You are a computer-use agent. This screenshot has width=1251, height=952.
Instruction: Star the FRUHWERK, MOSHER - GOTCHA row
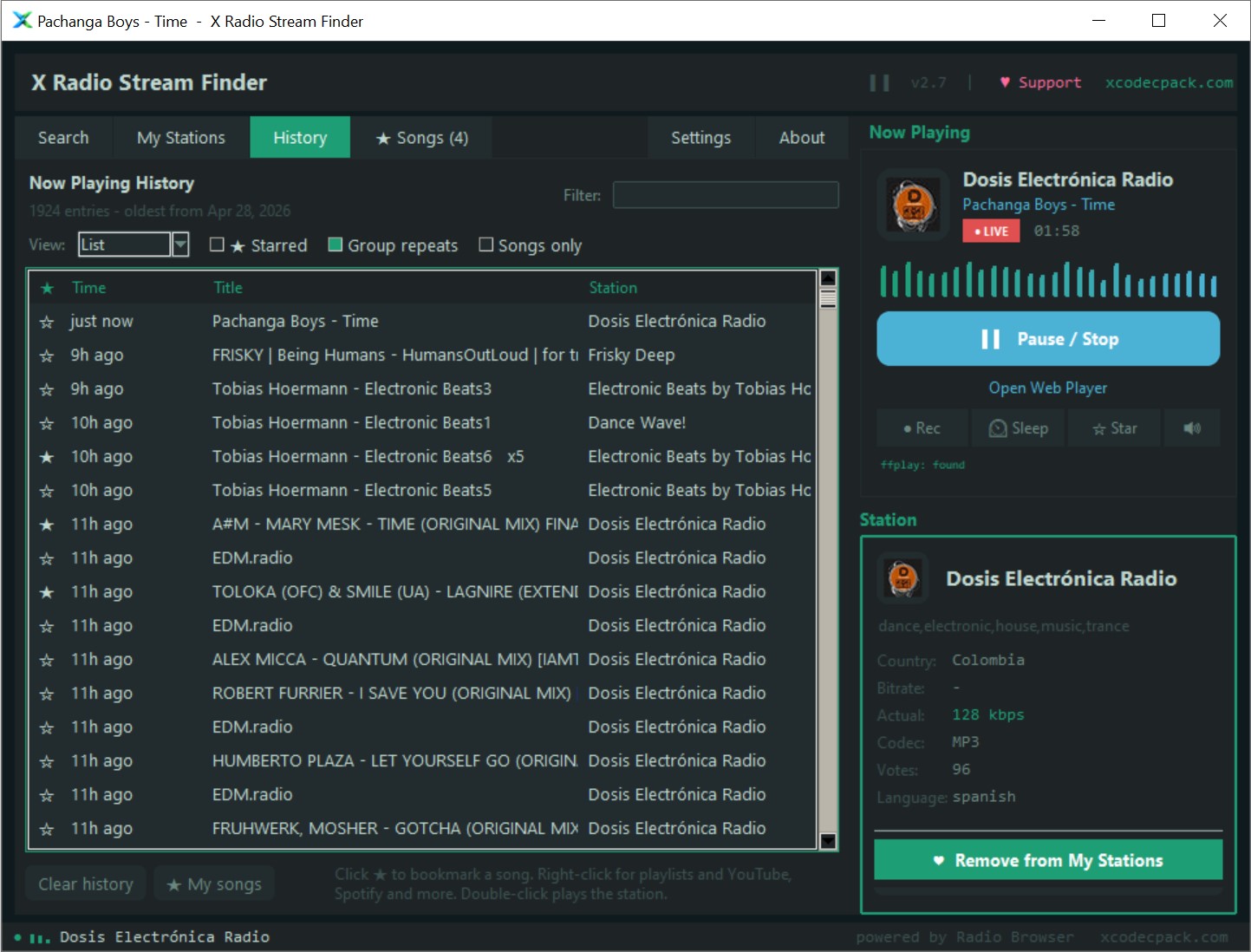(x=47, y=829)
